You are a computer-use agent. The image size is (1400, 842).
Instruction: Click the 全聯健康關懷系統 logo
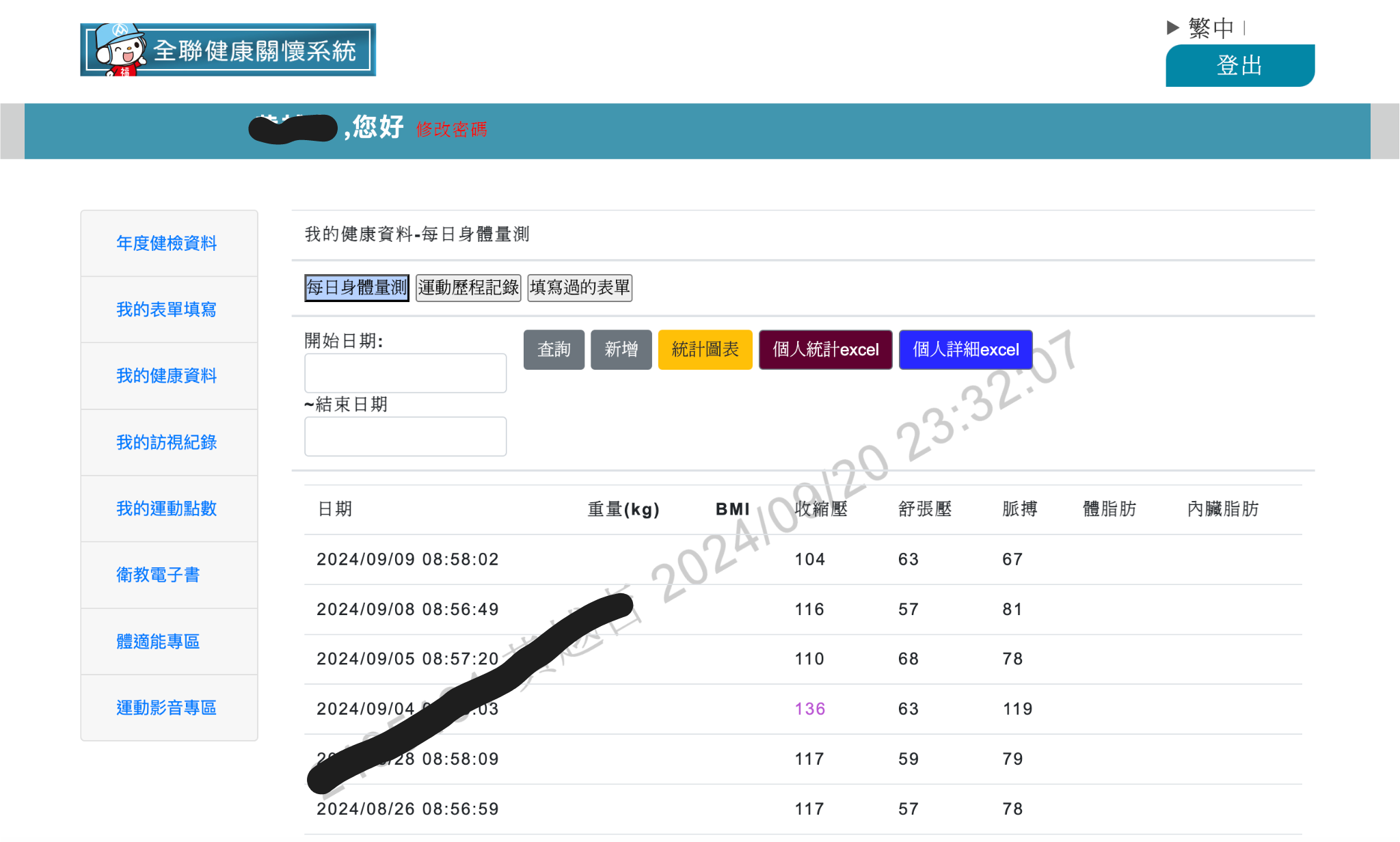pos(228,50)
